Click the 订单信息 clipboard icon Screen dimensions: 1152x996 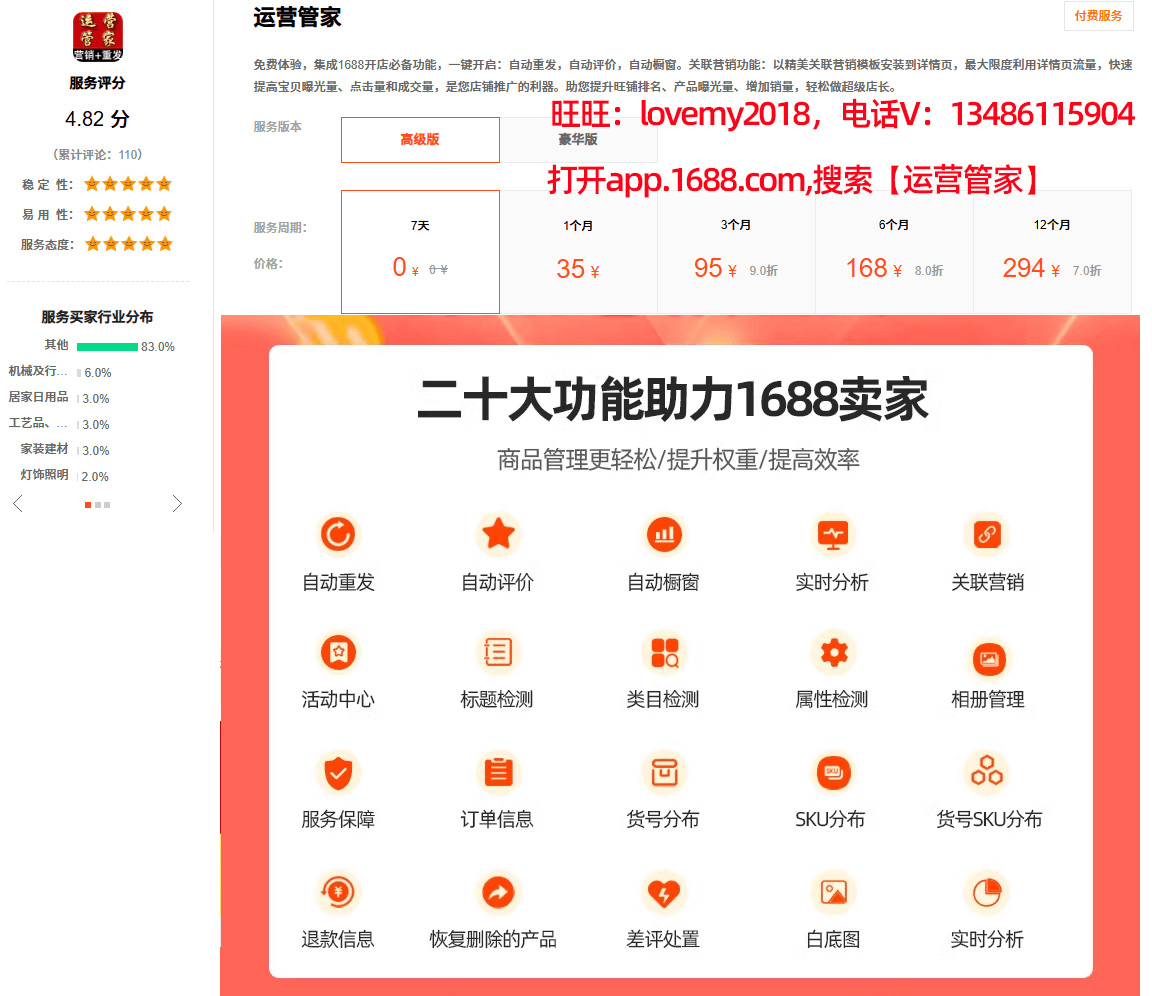498,772
